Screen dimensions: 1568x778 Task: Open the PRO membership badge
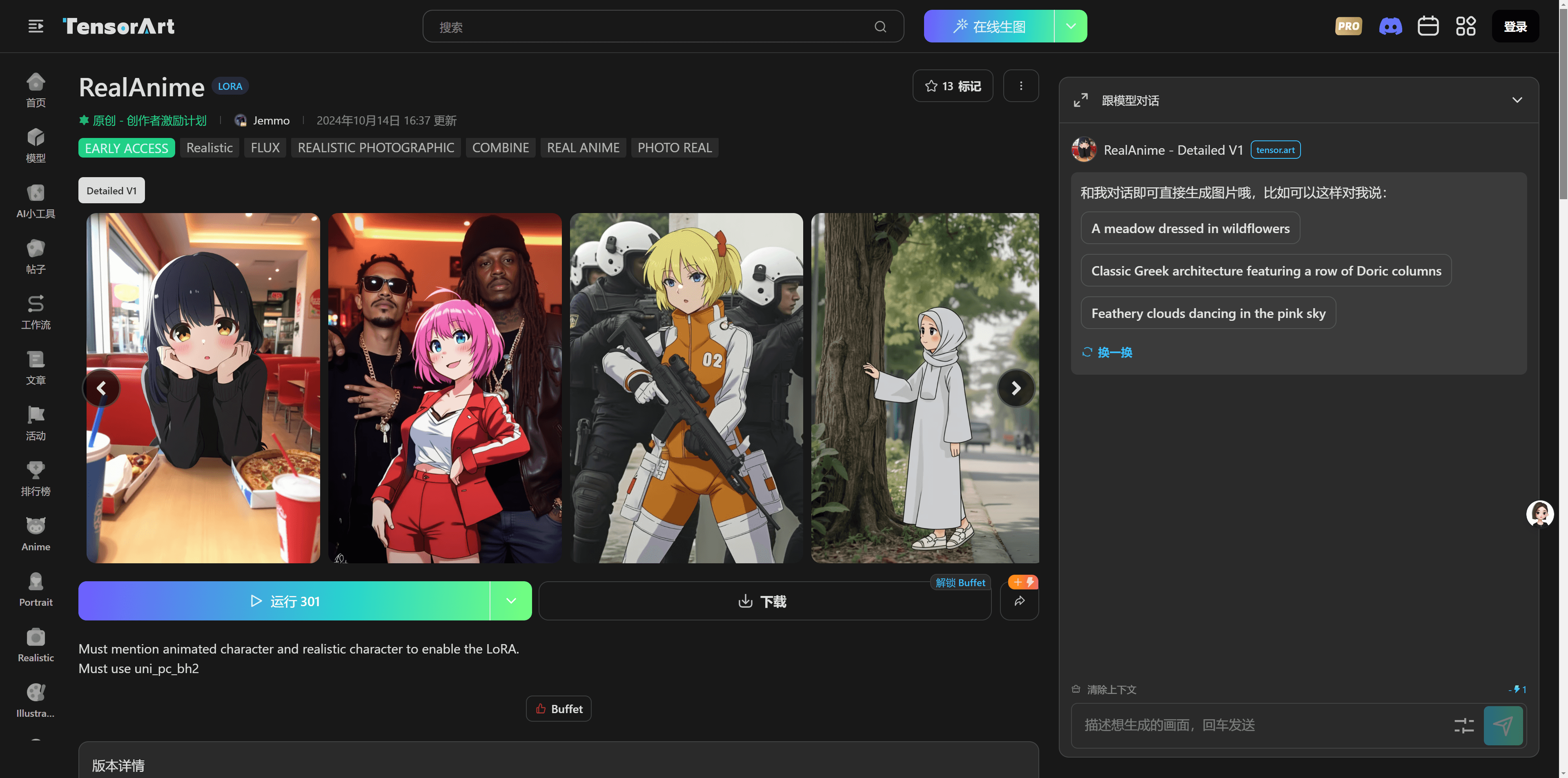[x=1348, y=26]
